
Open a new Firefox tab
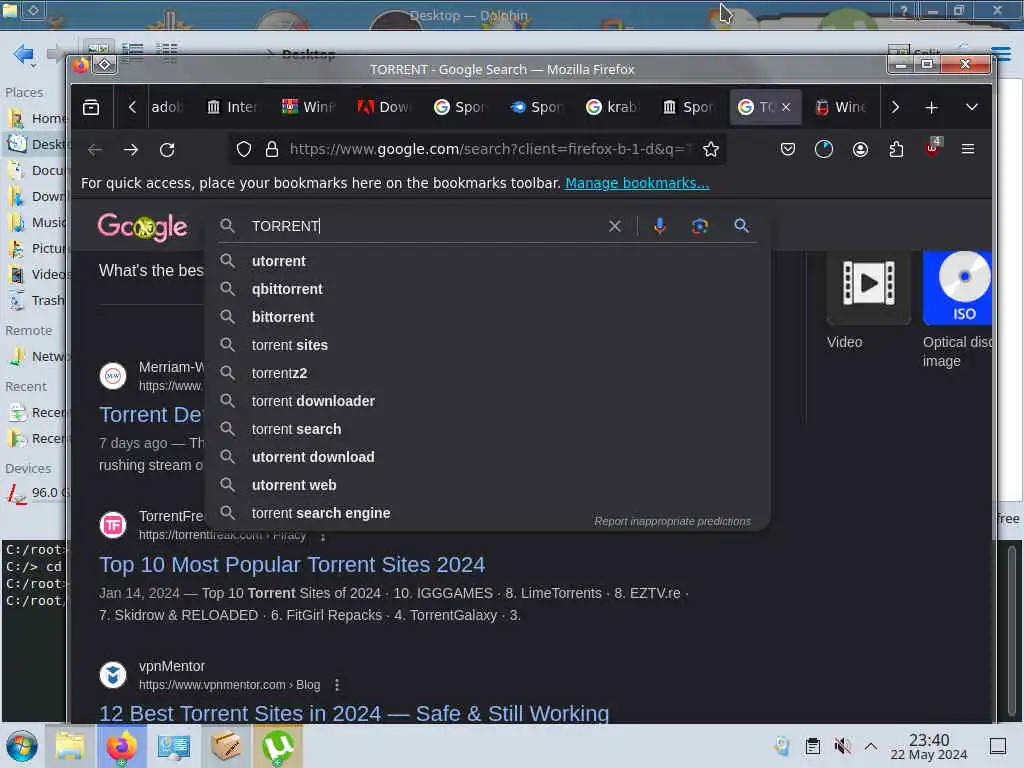pos(931,107)
